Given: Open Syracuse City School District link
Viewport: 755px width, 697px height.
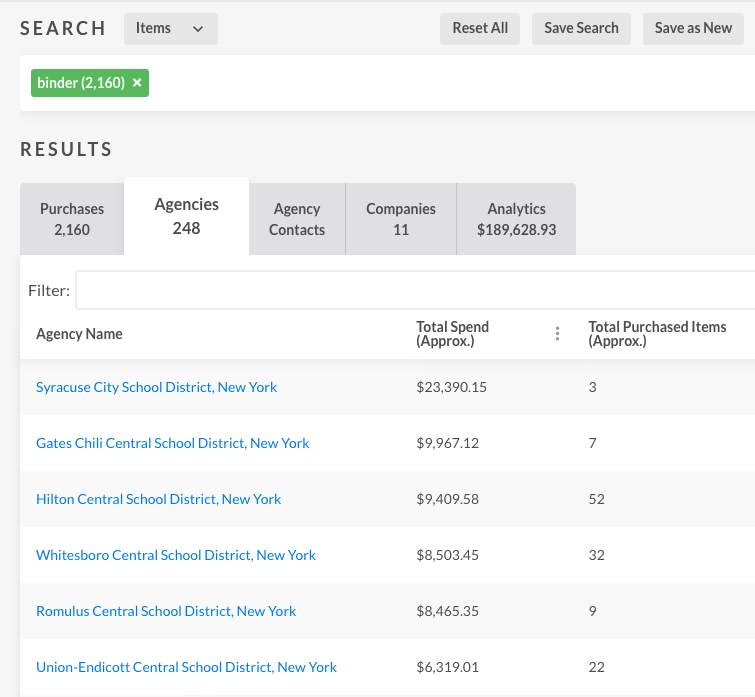Looking at the screenshot, I should (156, 387).
